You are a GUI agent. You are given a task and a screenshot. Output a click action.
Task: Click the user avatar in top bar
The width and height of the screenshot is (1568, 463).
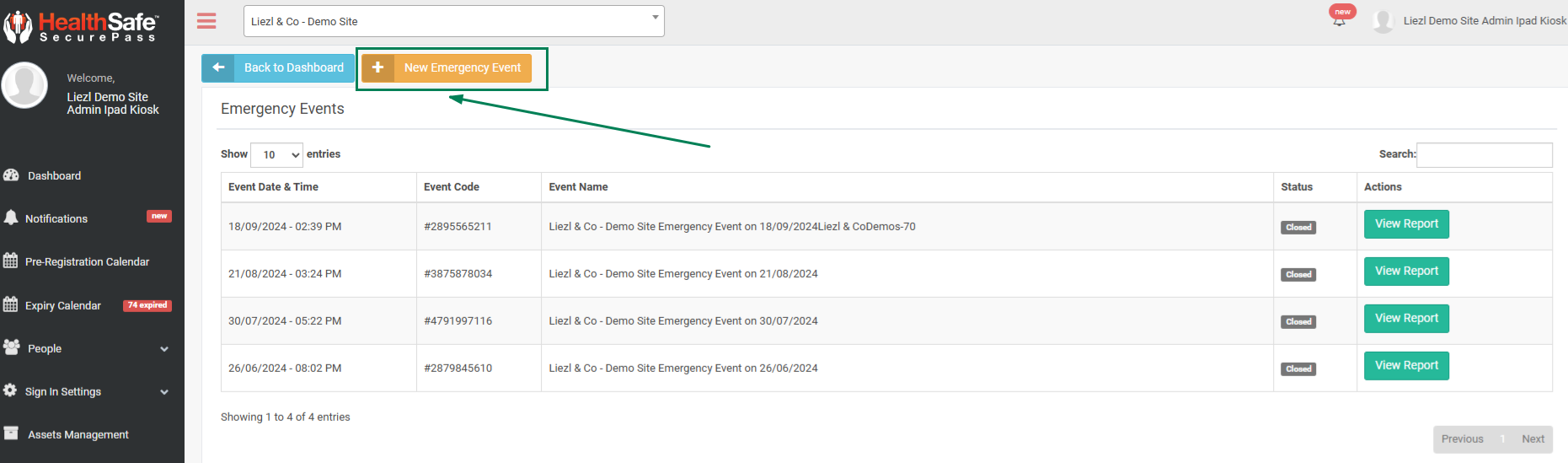1382,21
